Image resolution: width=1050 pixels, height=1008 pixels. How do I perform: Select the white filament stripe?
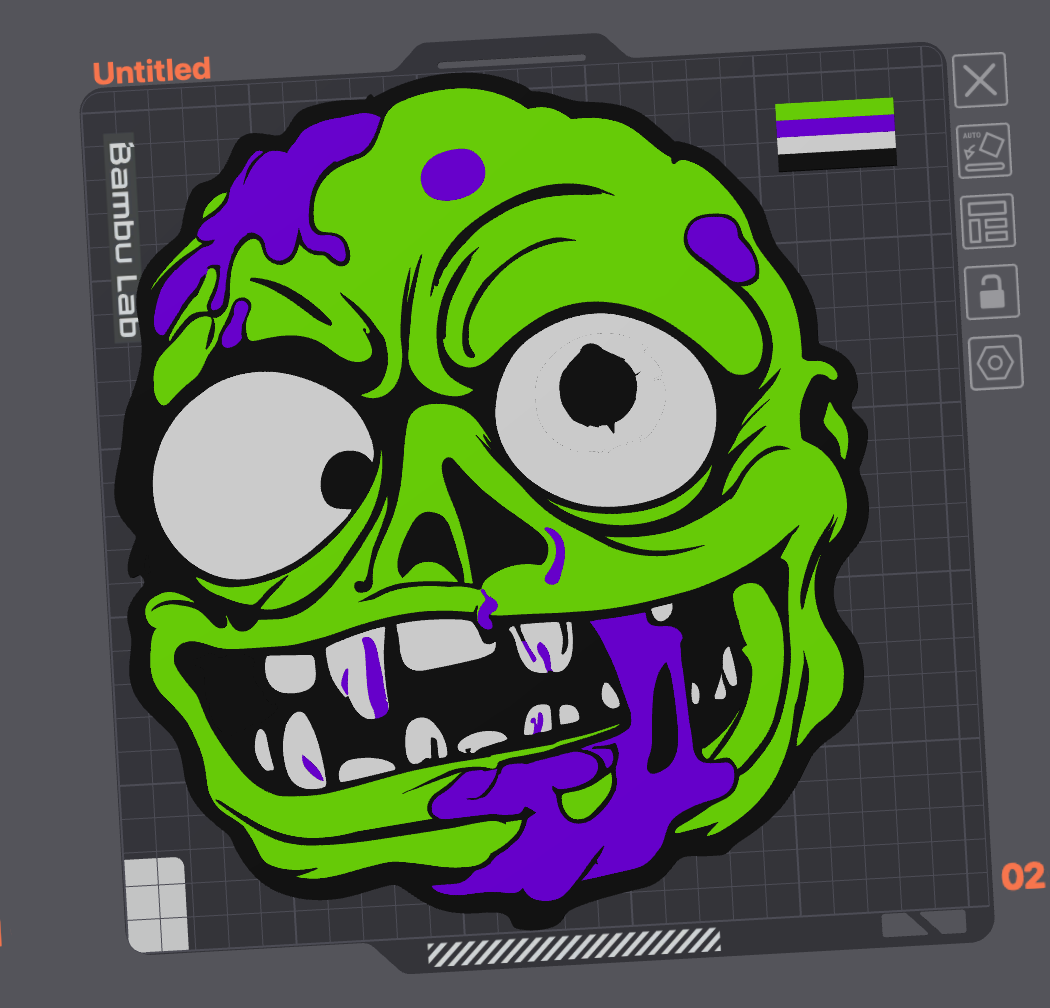(x=838, y=143)
